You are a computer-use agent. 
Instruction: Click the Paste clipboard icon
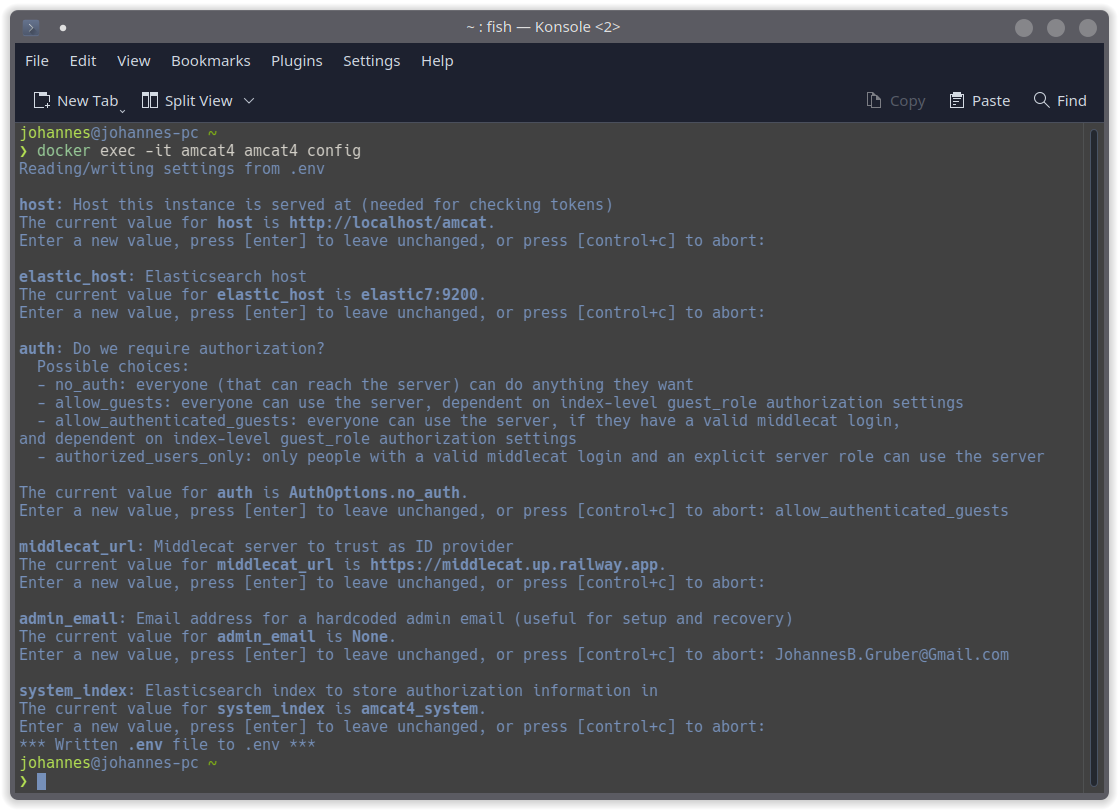click(x=957, y=100)
